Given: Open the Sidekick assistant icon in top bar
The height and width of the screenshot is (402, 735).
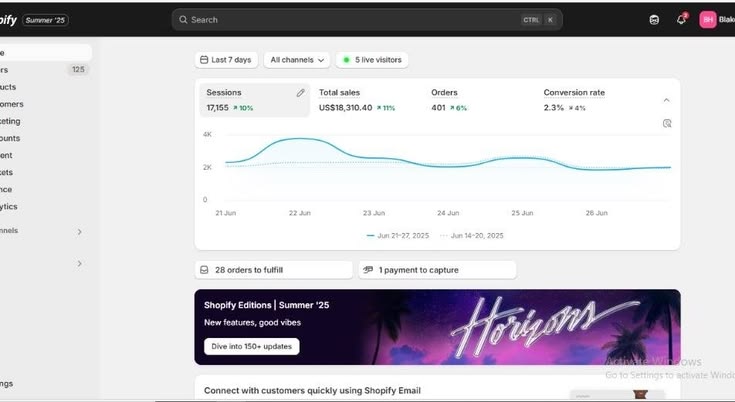Looking at the screenshot, I should click(654, 20).
